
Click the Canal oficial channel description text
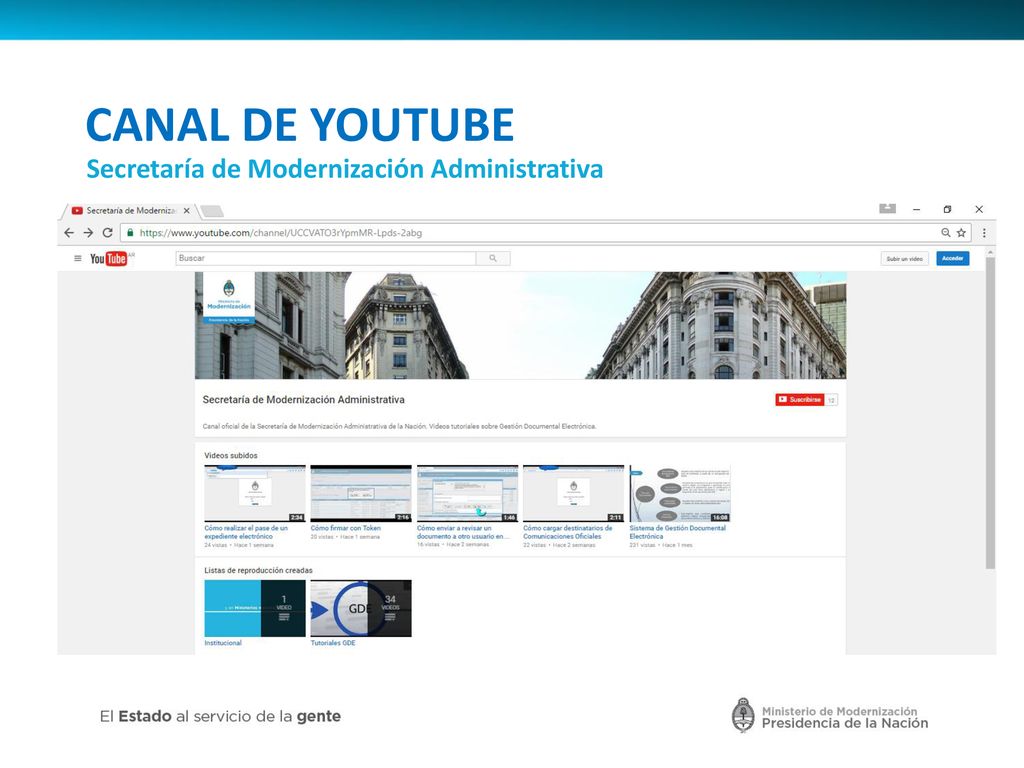pos(399,426)
